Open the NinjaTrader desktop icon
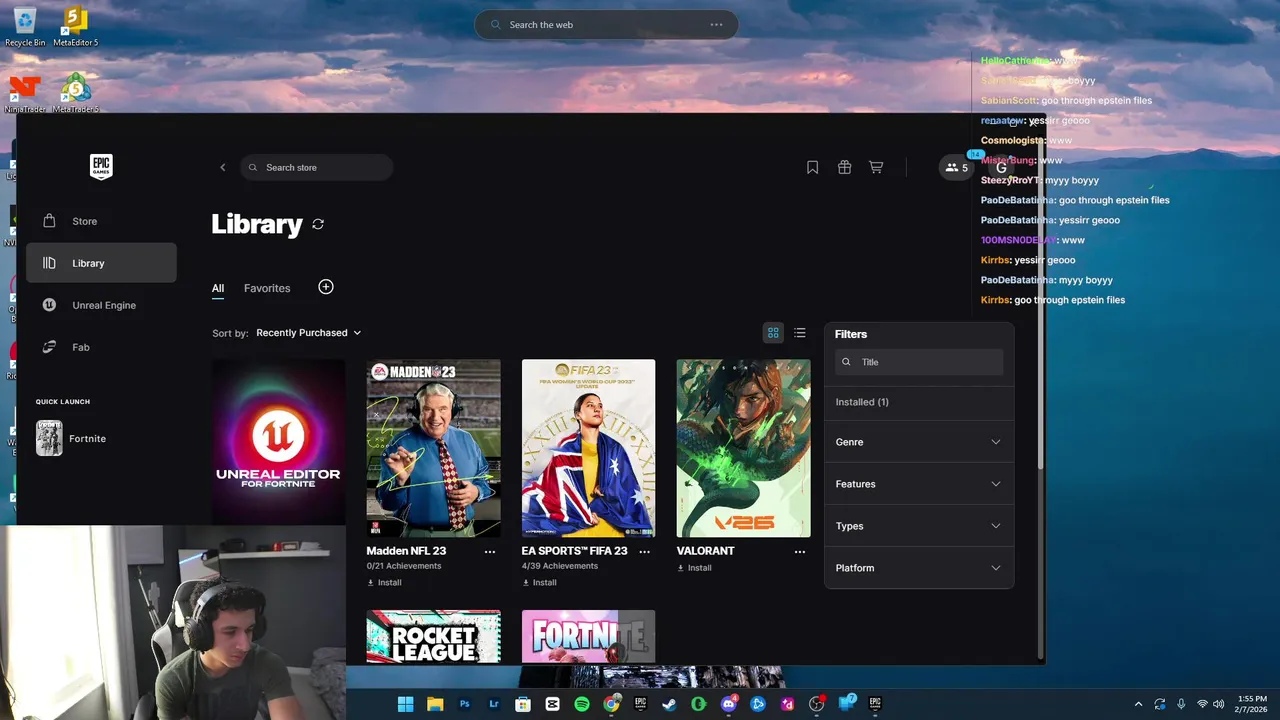 [25, 94]
